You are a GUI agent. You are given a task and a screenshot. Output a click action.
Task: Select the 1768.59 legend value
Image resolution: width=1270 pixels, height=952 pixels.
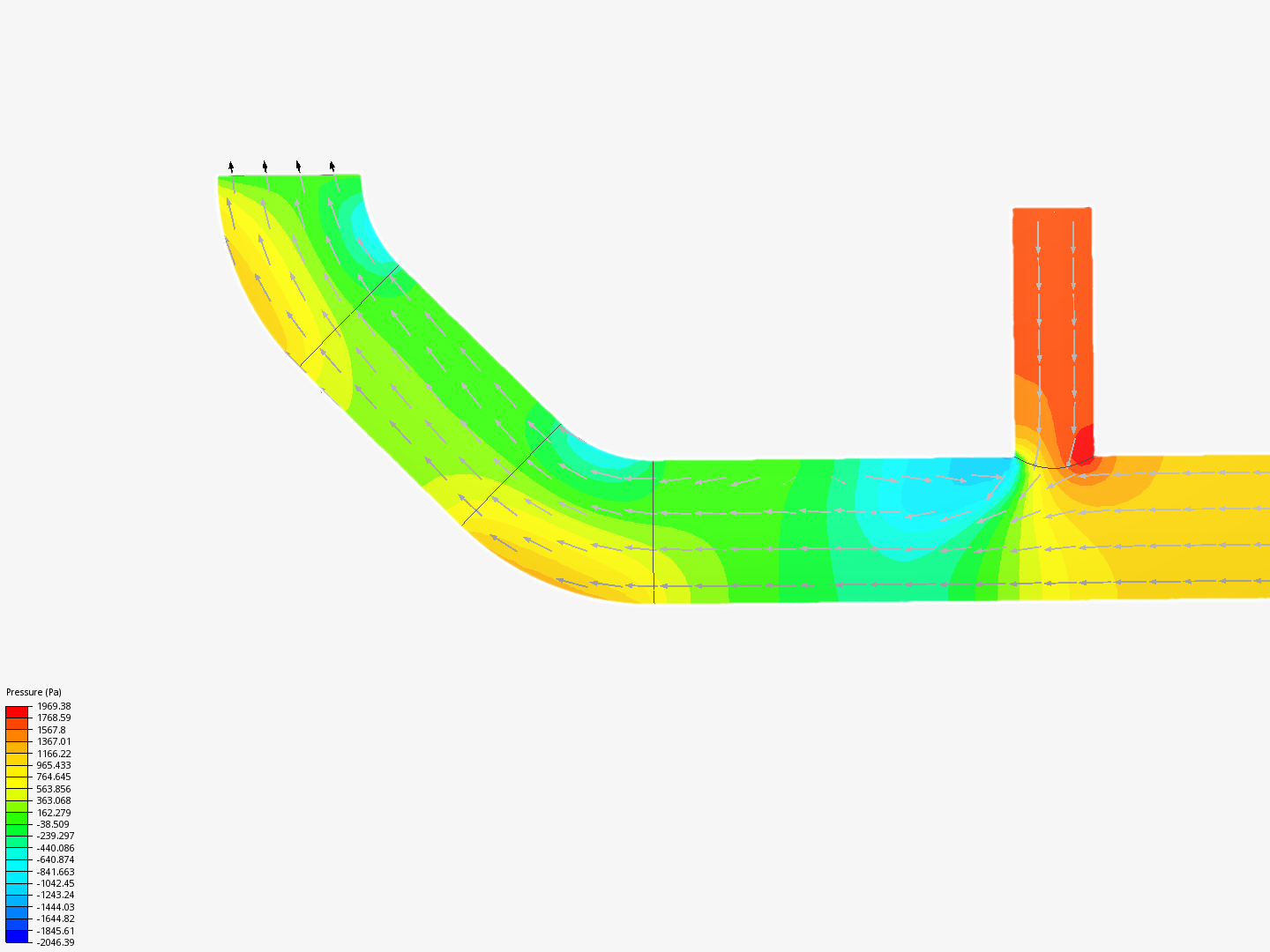click(54, 718)
